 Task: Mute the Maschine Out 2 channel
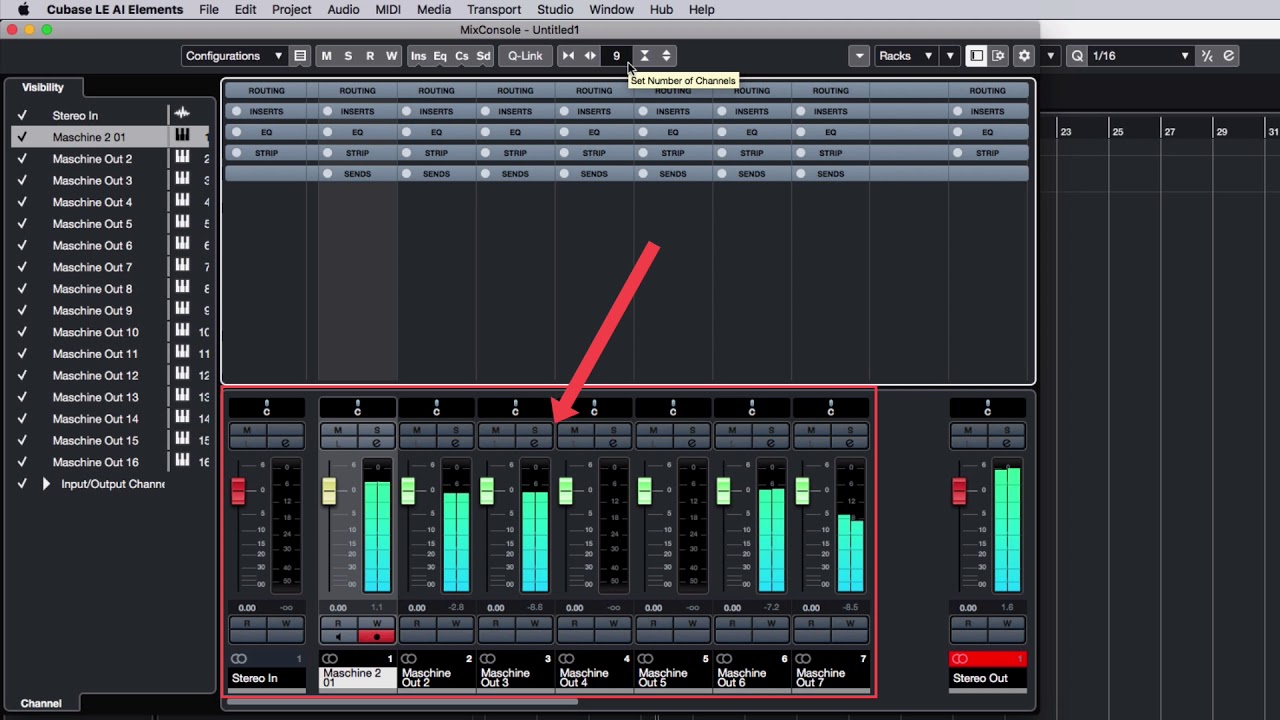[x=417, y=430]
